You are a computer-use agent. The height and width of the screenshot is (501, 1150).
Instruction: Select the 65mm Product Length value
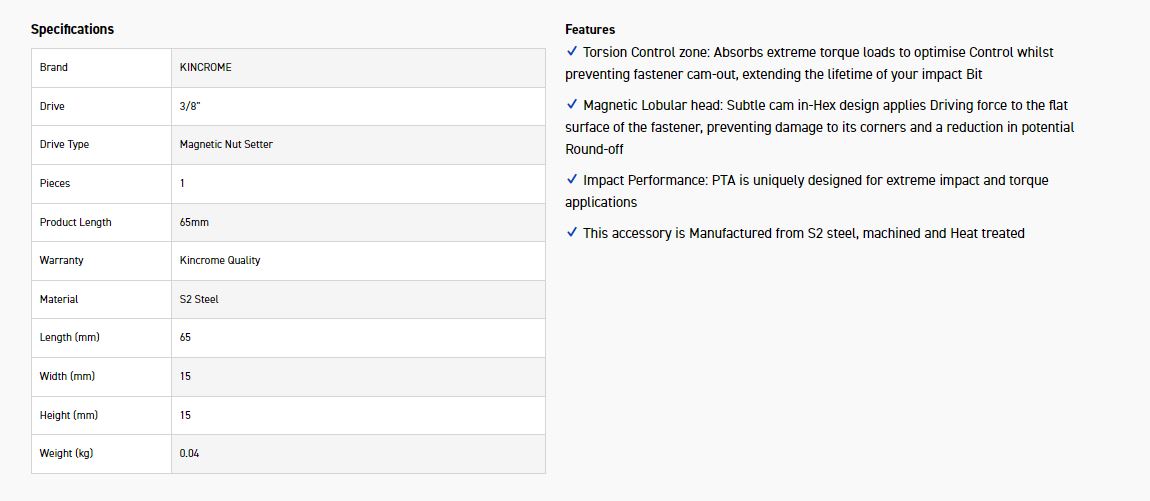click(194, 222)
